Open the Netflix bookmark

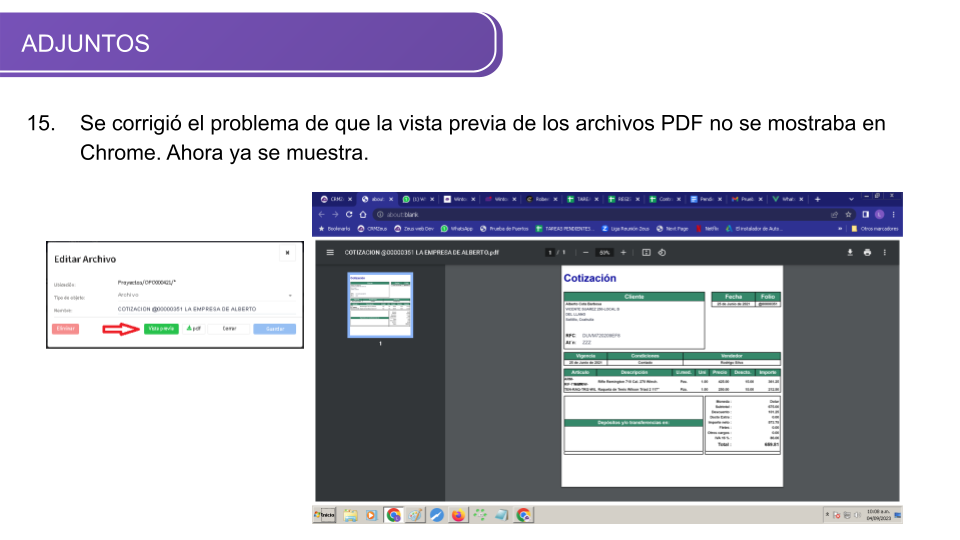(x=707, y=229)
